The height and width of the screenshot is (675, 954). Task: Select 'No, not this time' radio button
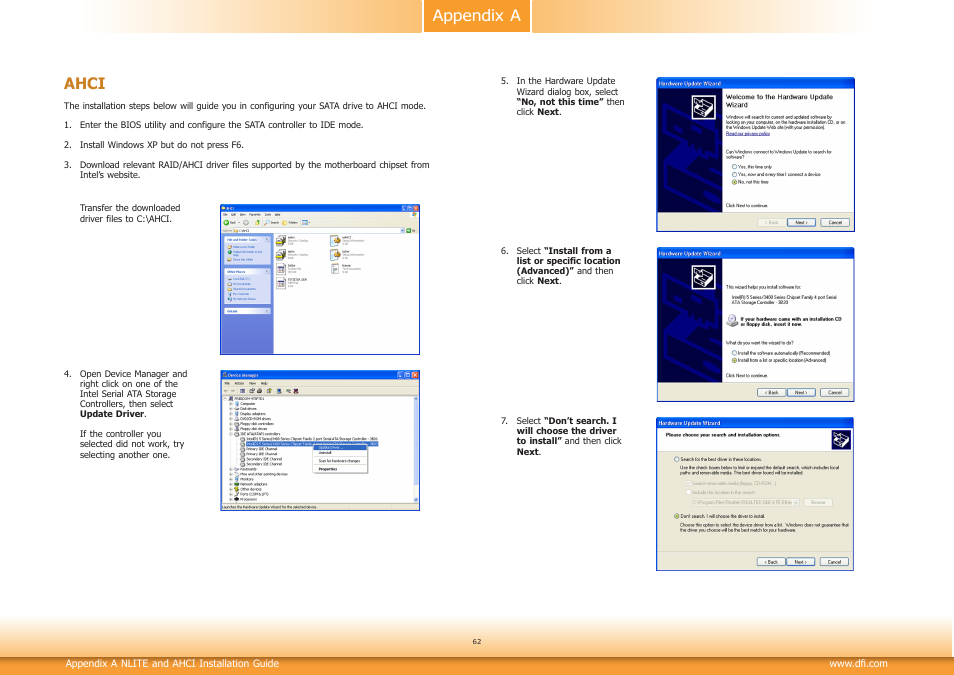[x=734, y=182]
